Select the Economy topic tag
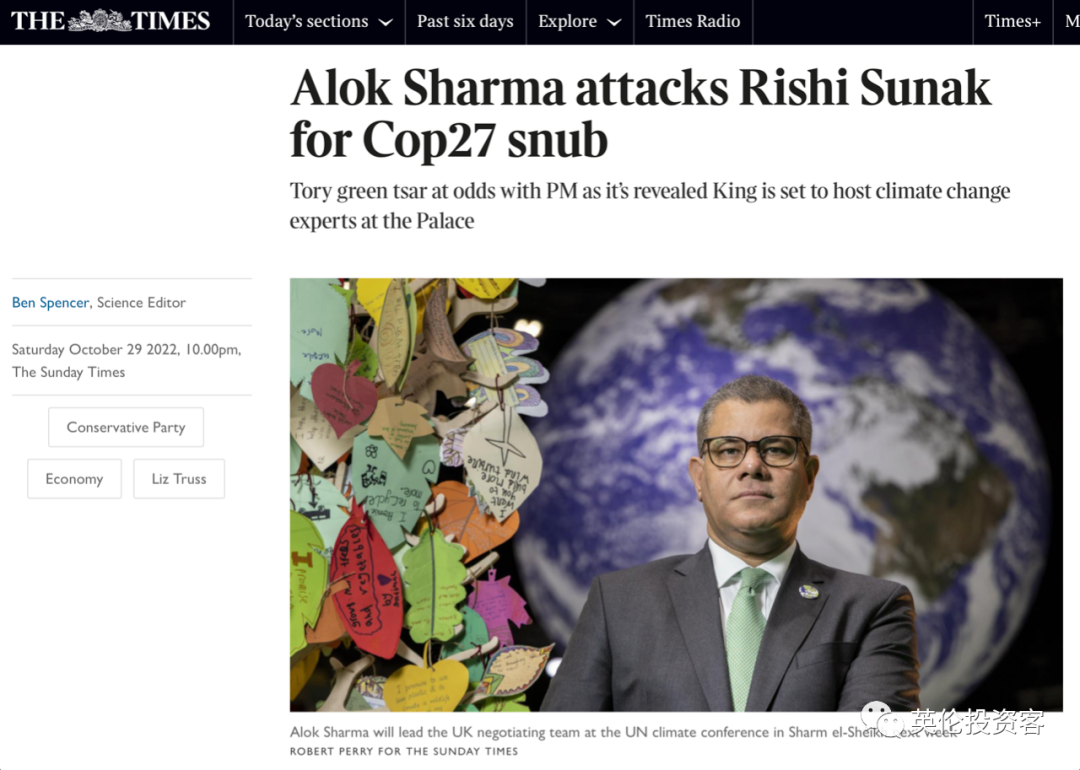 [x=74, y=479]
